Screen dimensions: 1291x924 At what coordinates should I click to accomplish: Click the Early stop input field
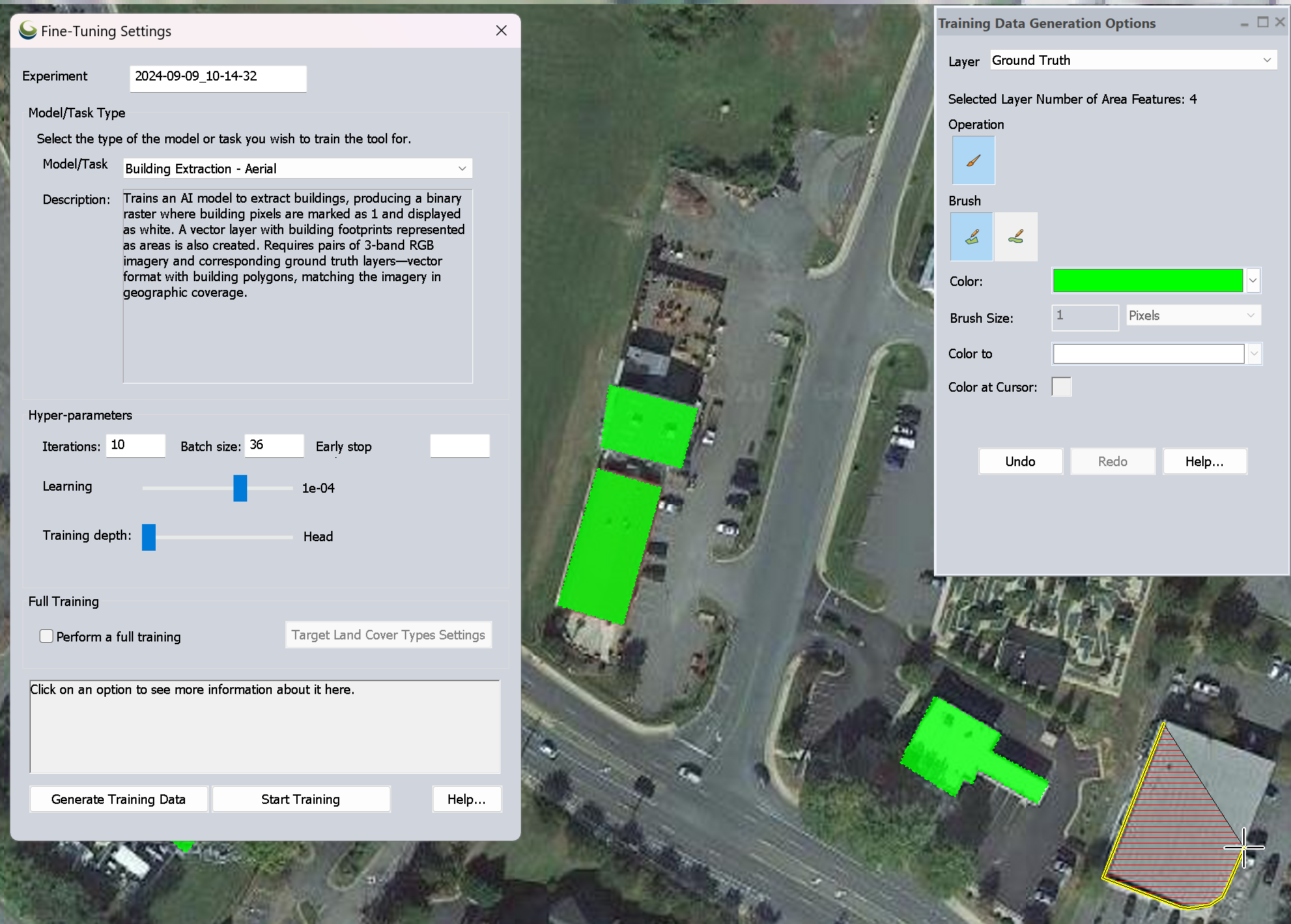click(460, 446)
